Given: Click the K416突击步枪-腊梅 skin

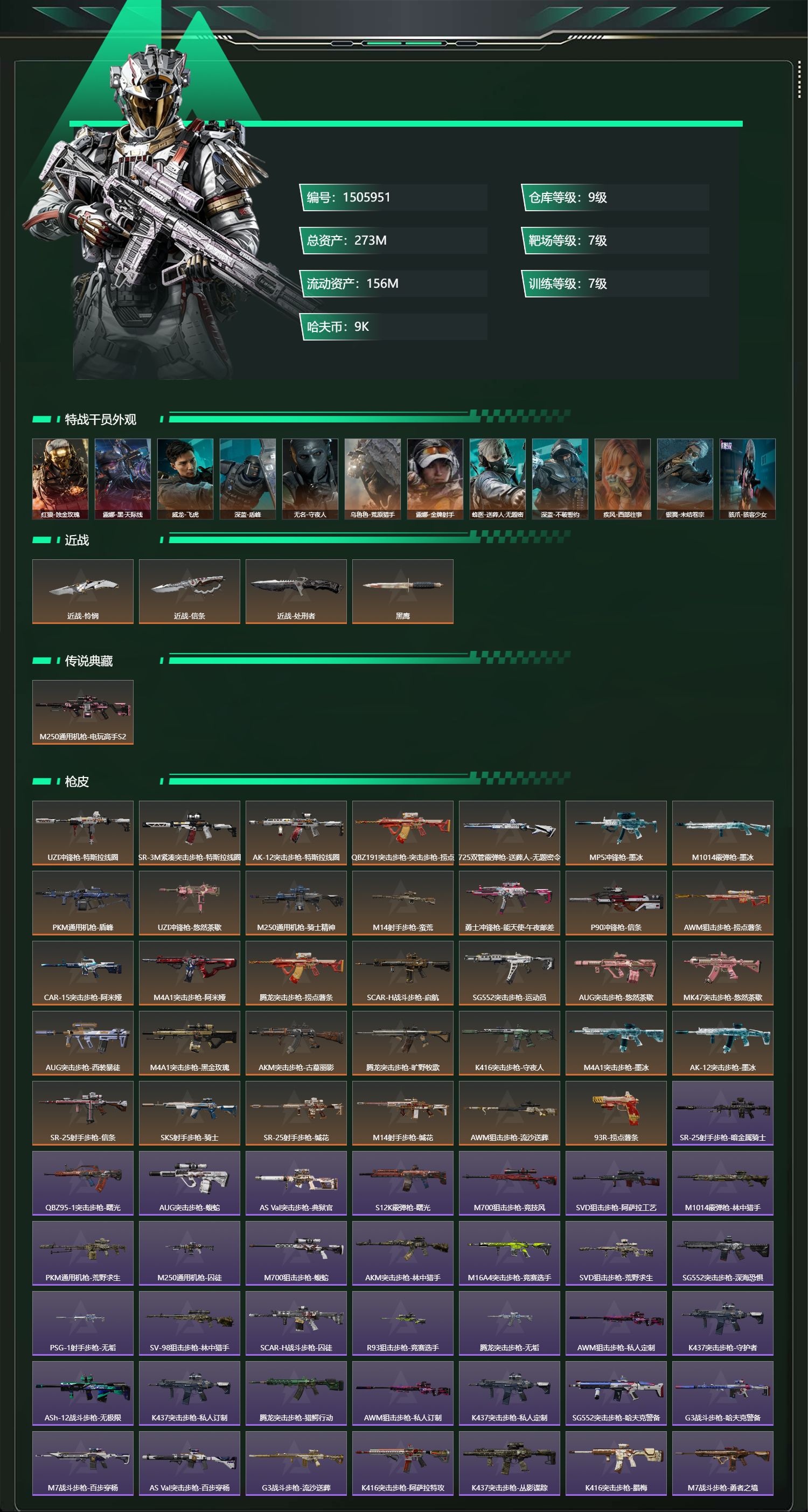Looking at the screenshot, I should pos(616,1462).
